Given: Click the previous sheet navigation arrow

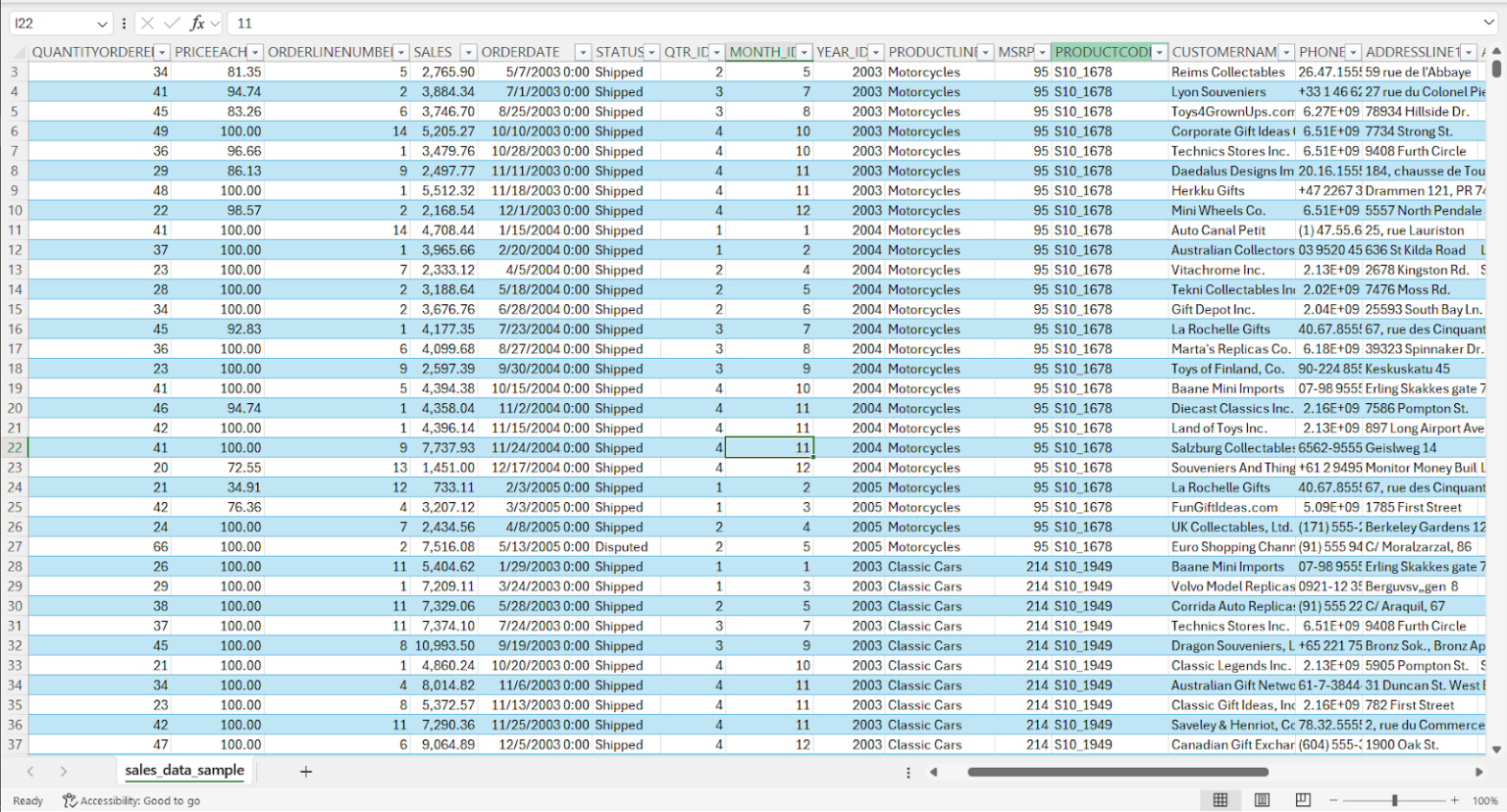Looking at the screenshot, I should pos(30,772).
